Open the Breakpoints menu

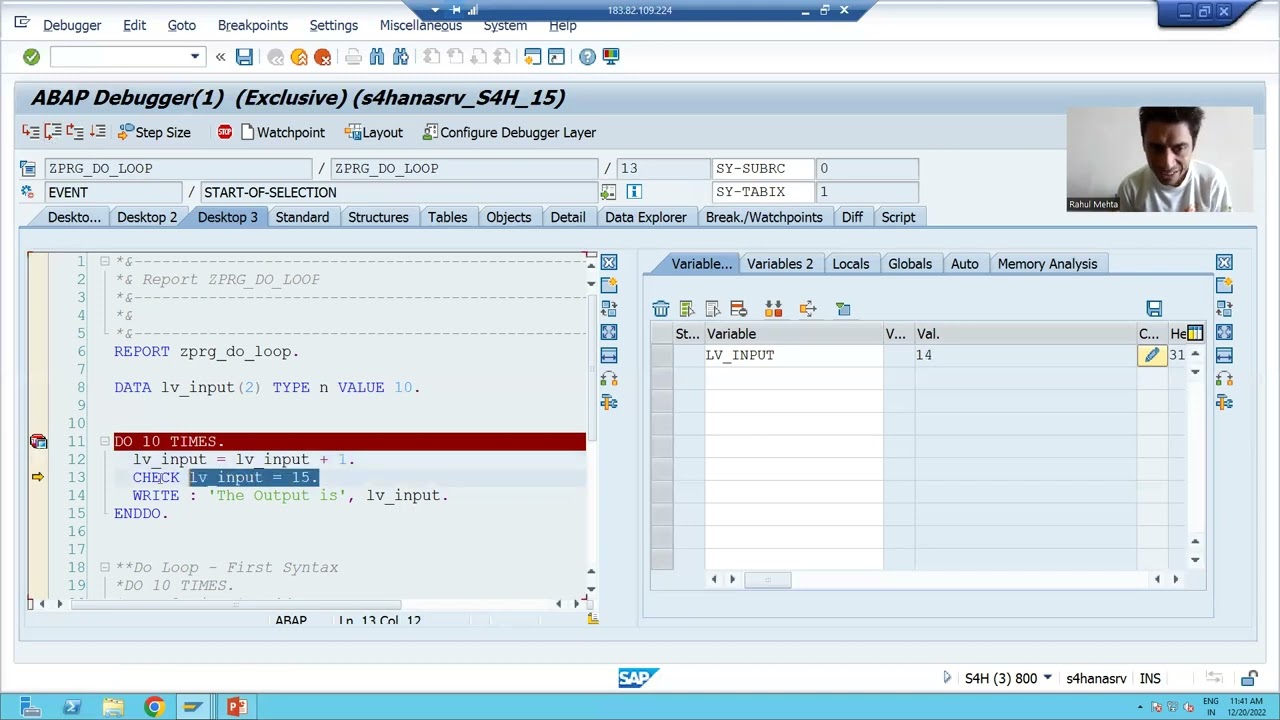click(x=252, y=25)
